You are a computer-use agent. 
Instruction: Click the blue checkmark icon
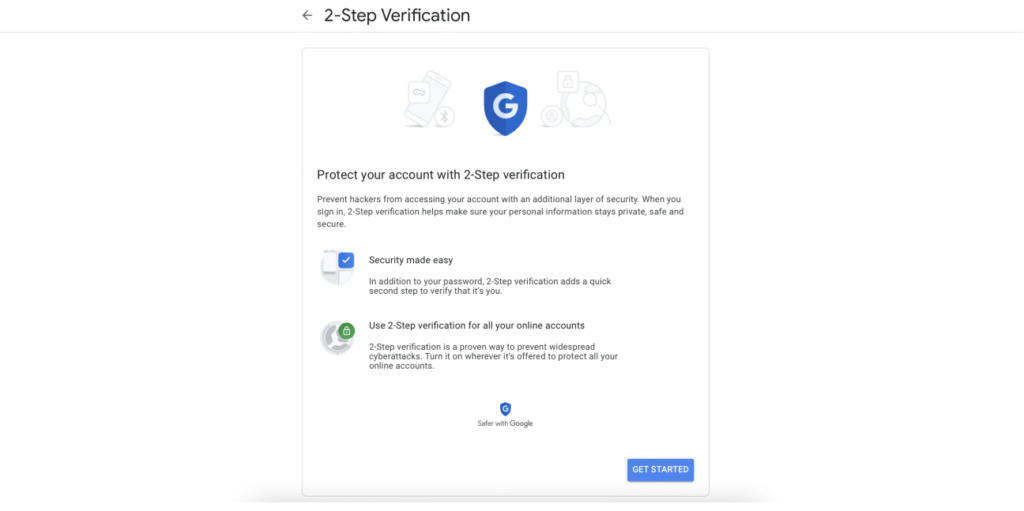(346, 260)
